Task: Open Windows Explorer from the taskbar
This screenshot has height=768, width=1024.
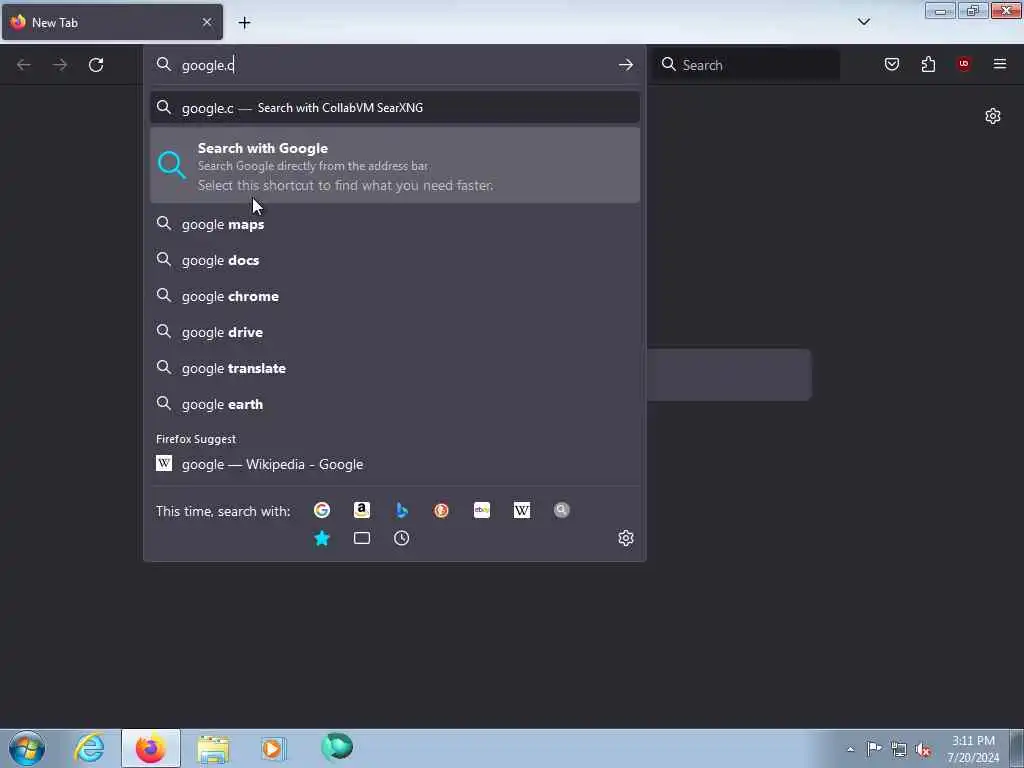Action: click(213, 748)
